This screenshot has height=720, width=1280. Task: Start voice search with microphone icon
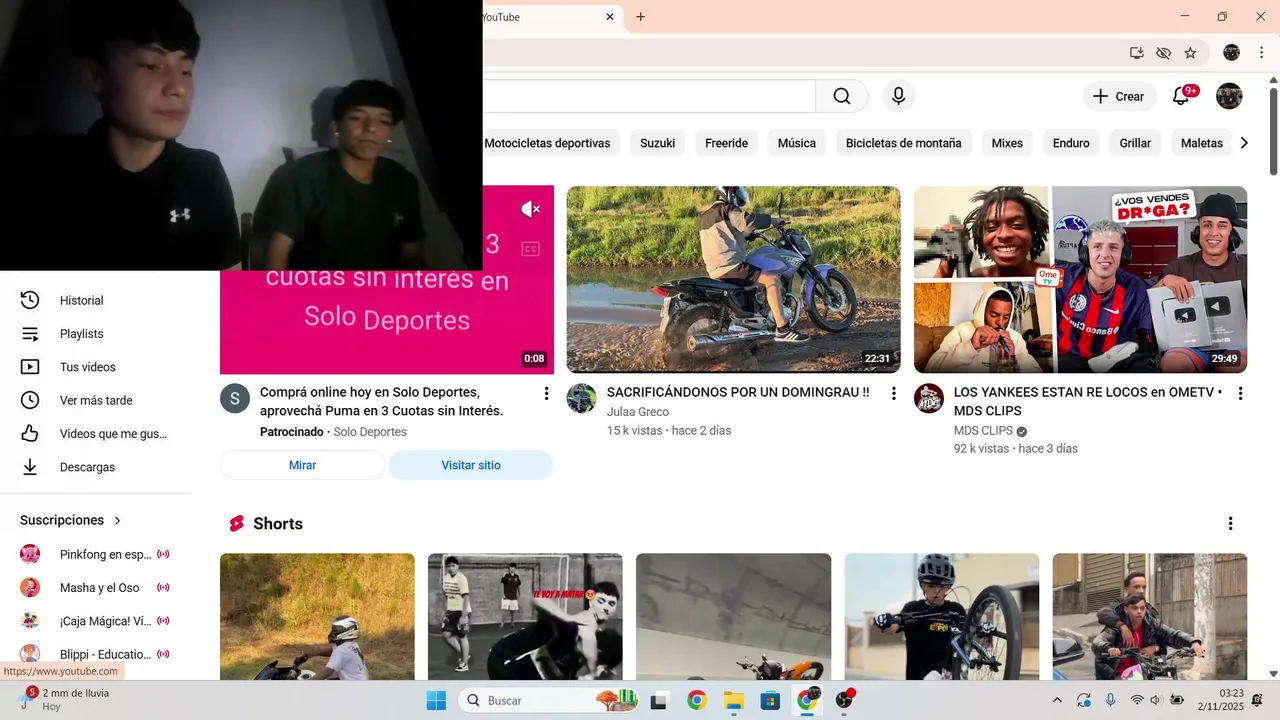tap(898, 96)
